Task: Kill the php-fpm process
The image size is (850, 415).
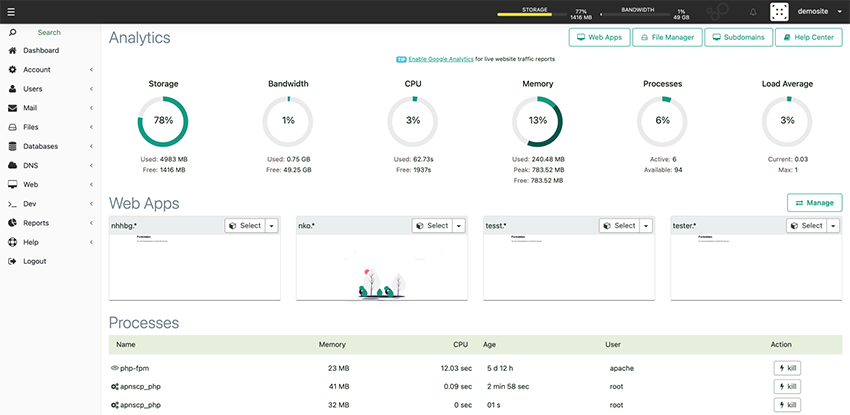Action: coord(787,368)
